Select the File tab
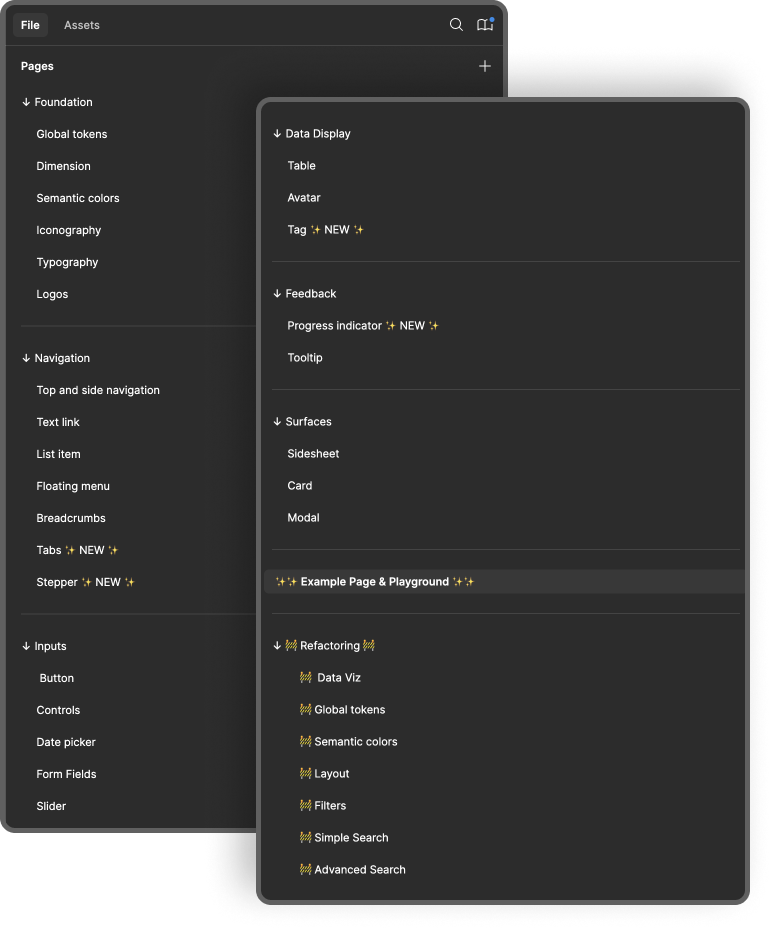This screenshot has width=774, height=931. coord(30,25)
